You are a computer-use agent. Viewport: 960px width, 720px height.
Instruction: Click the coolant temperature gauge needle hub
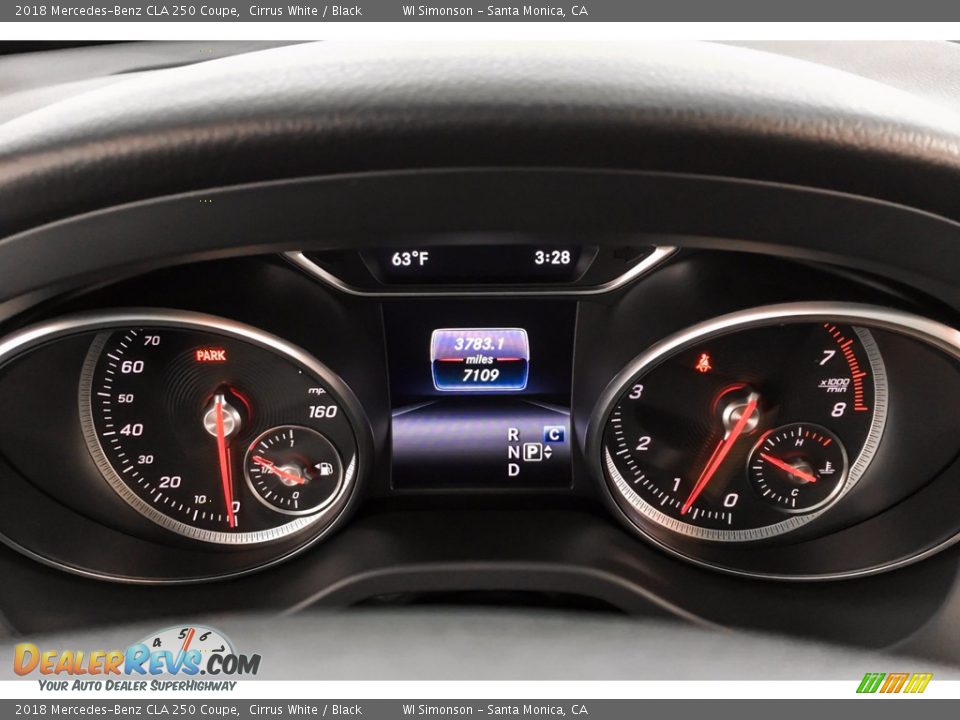tap(801, 470)
